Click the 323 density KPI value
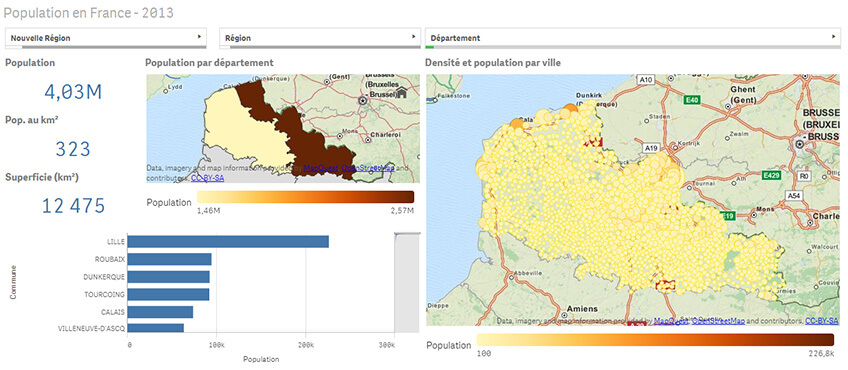Viewport: 848px width, 370px height. pos(73,149)
